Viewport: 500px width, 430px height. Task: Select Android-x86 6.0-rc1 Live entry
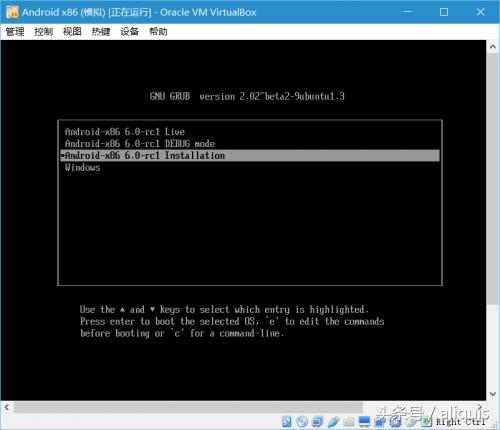point(250,132)
